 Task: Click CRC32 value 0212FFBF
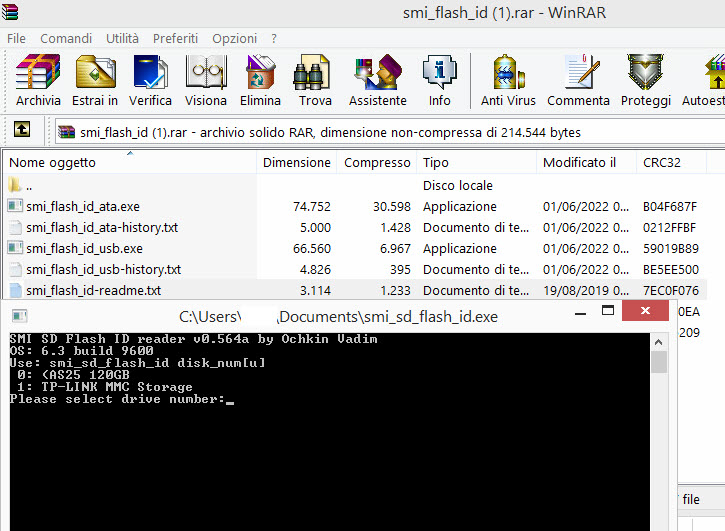click(x=669, y=228)
